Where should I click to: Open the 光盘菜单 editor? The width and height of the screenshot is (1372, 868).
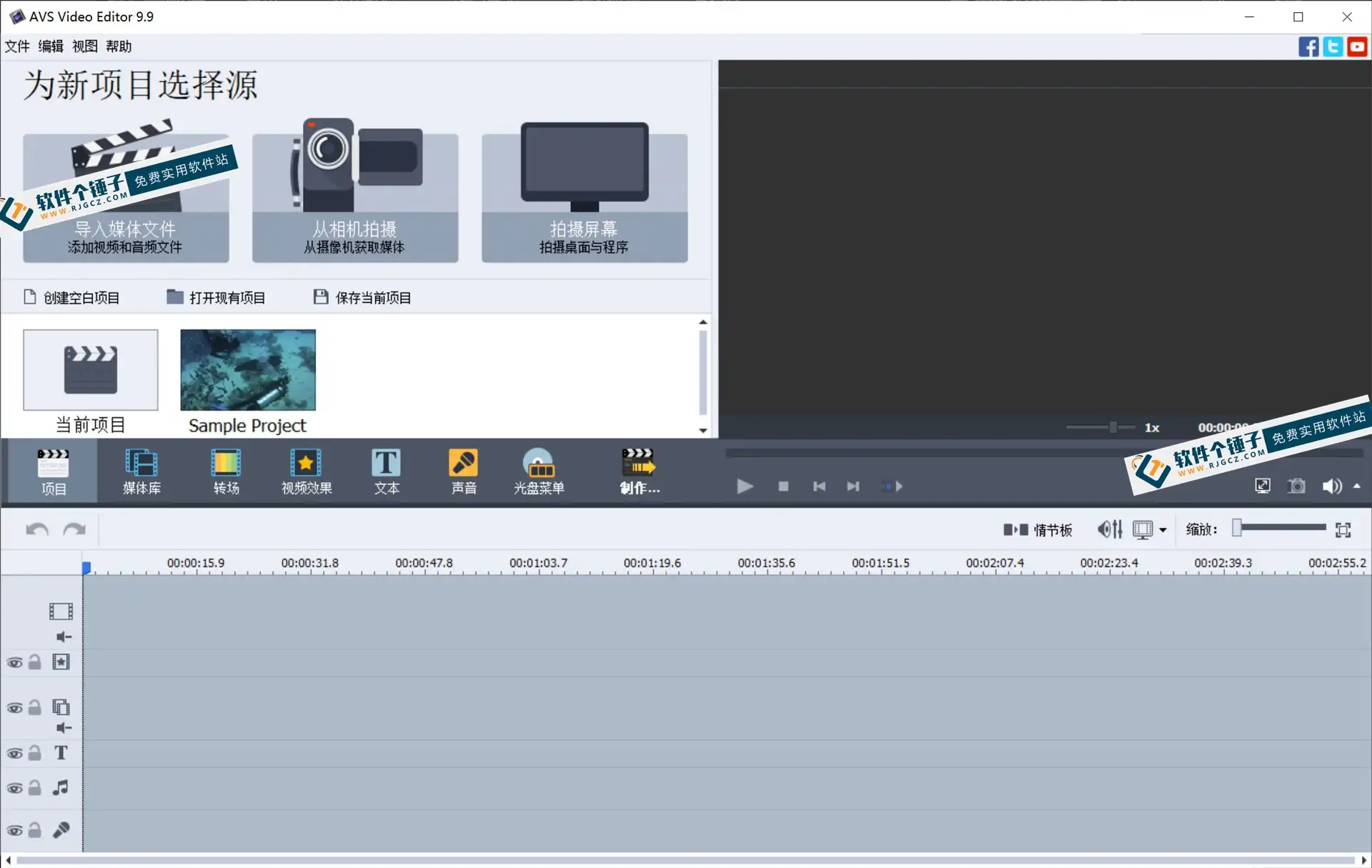(540, 472)
